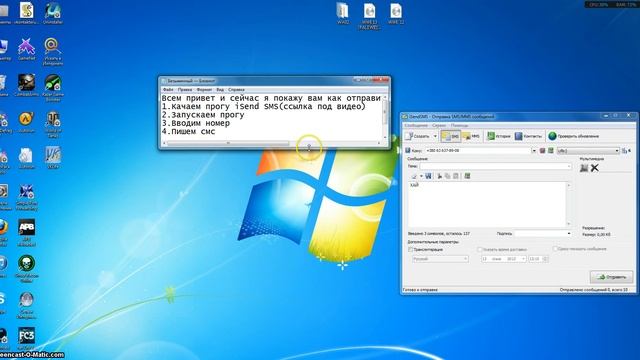The image size is (640, 360).
Task: Switch to MMS mode in iSendSMS
Action: (x=471, y=136)
